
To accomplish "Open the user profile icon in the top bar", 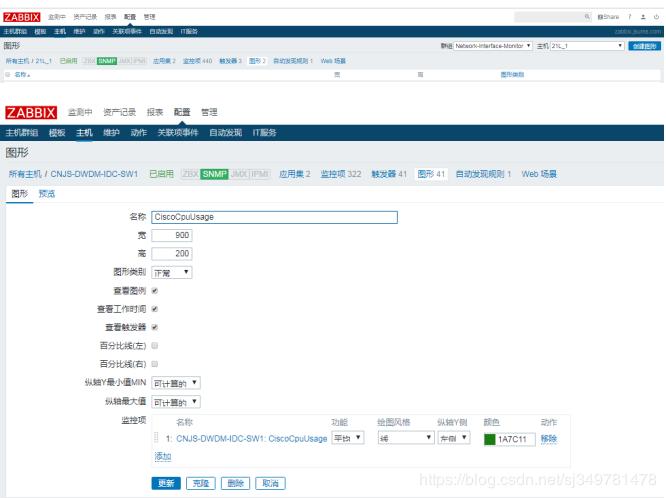I will [x=643, y=17].
